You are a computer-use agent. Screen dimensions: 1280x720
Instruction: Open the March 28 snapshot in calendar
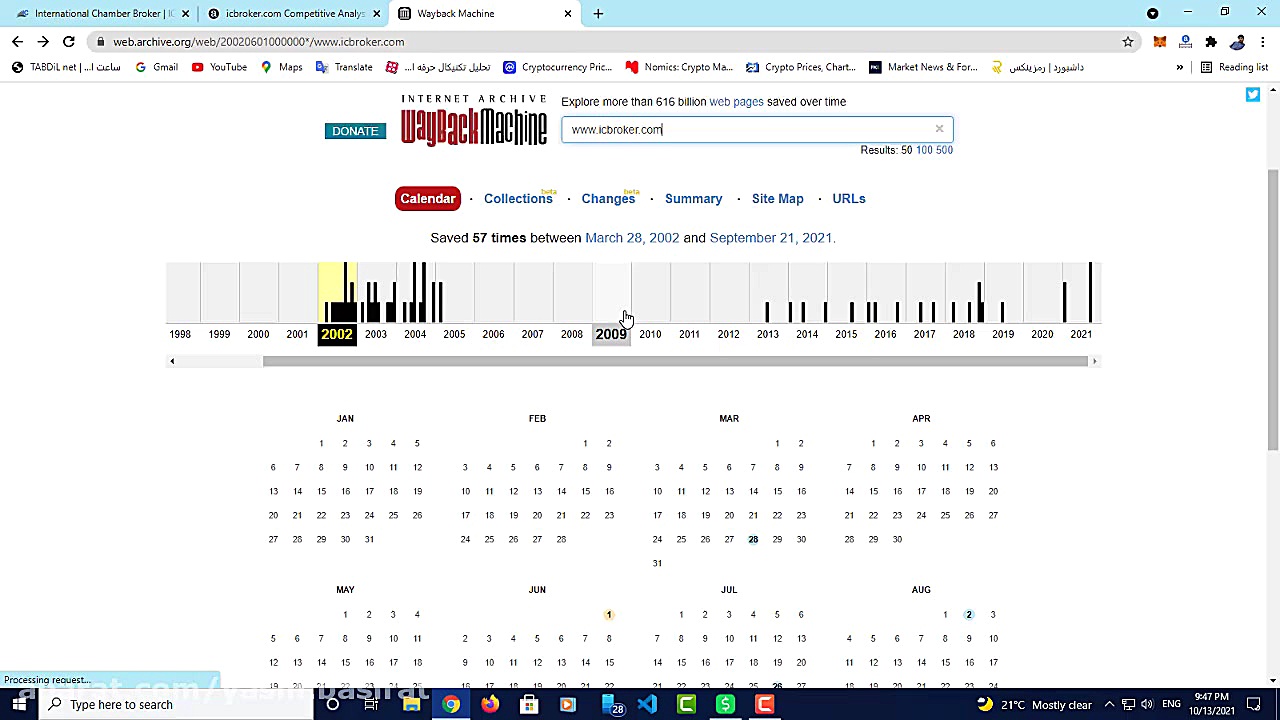(753, 539)
